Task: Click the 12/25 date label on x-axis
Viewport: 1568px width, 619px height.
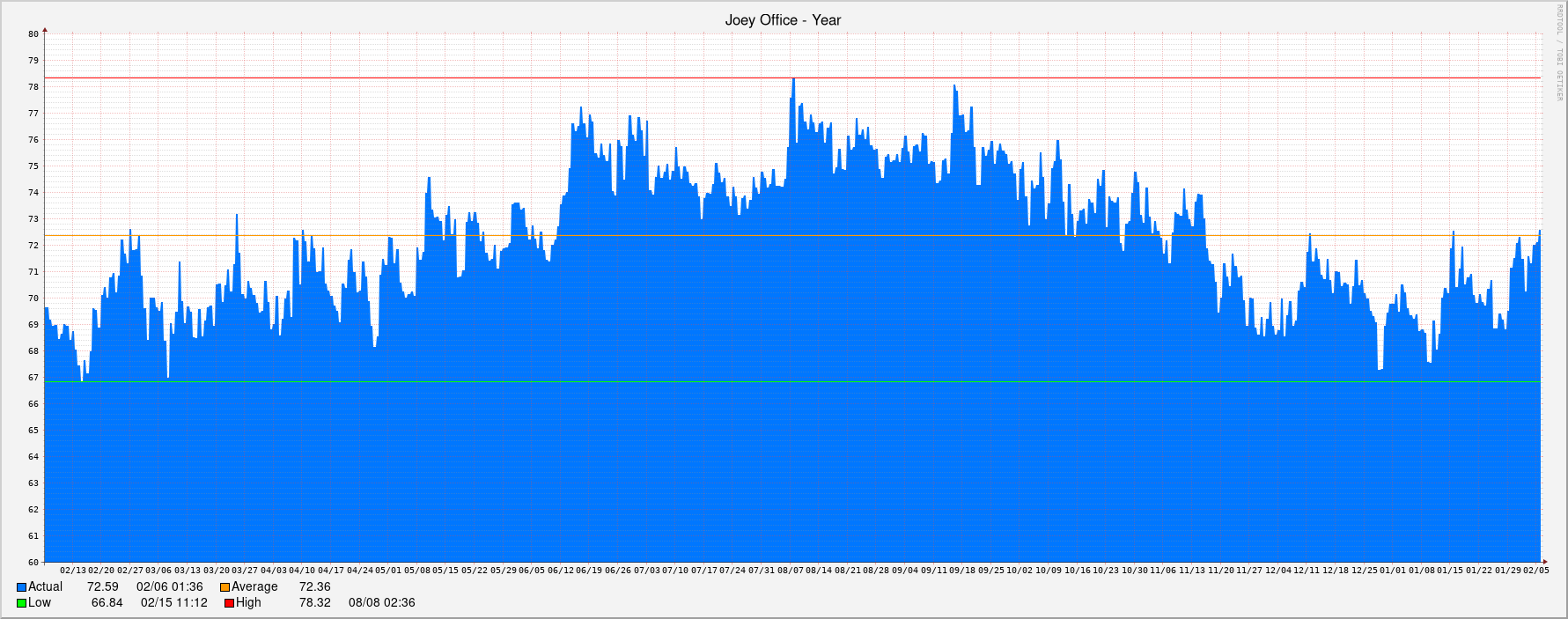Action: pos(1364,571)
